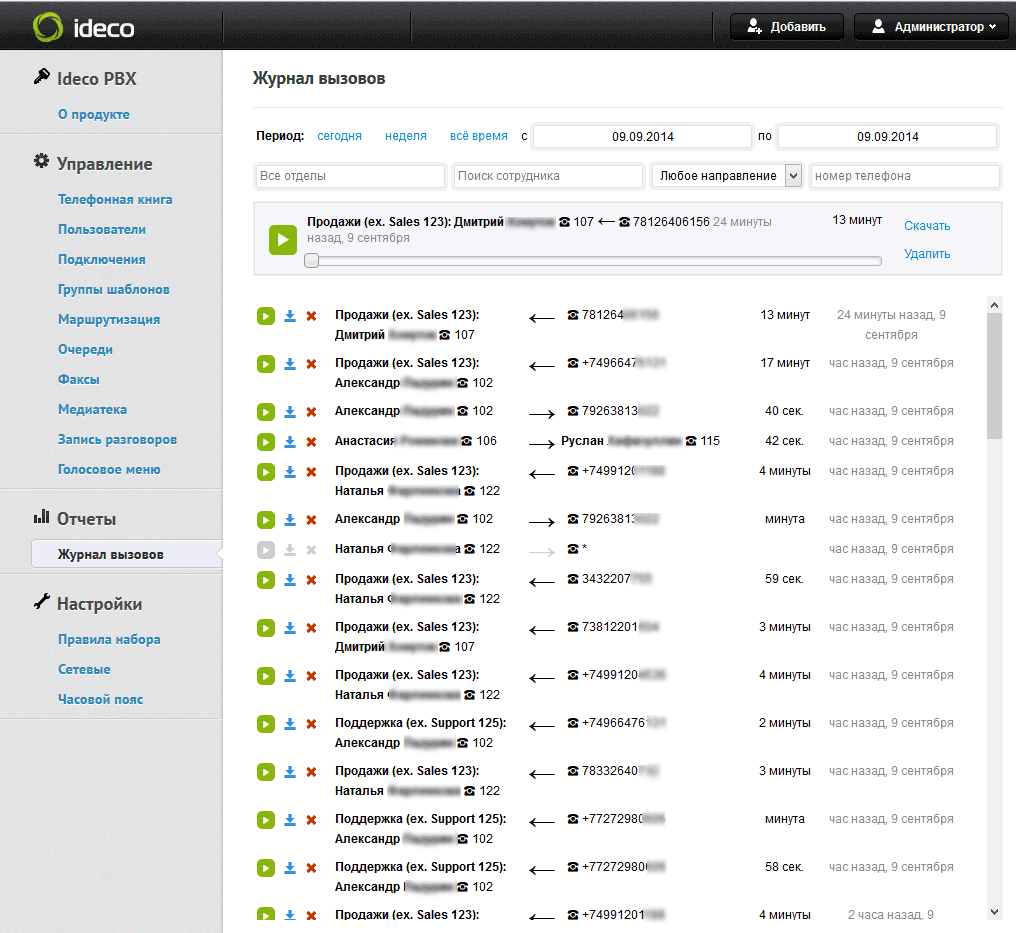The width and height of the screenshot is (1016, 933).
Task: Click Скачать for the current recording
Action: 927,226
